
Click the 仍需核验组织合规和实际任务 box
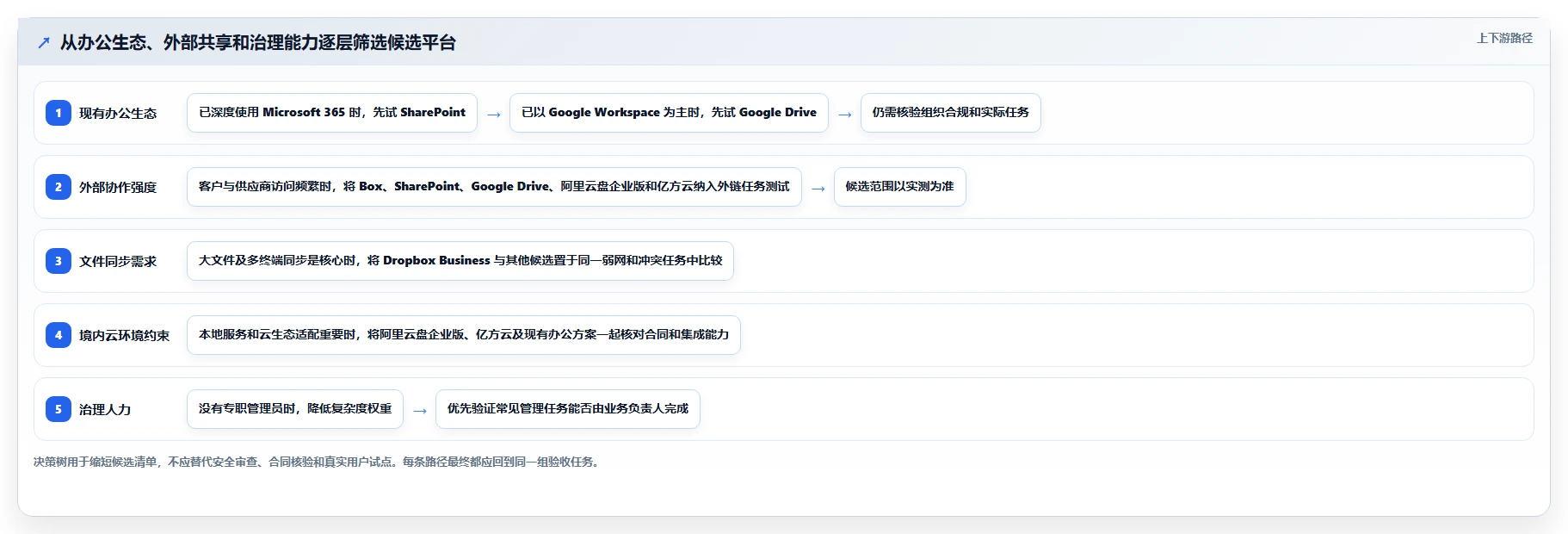click(x=951, y=113)
